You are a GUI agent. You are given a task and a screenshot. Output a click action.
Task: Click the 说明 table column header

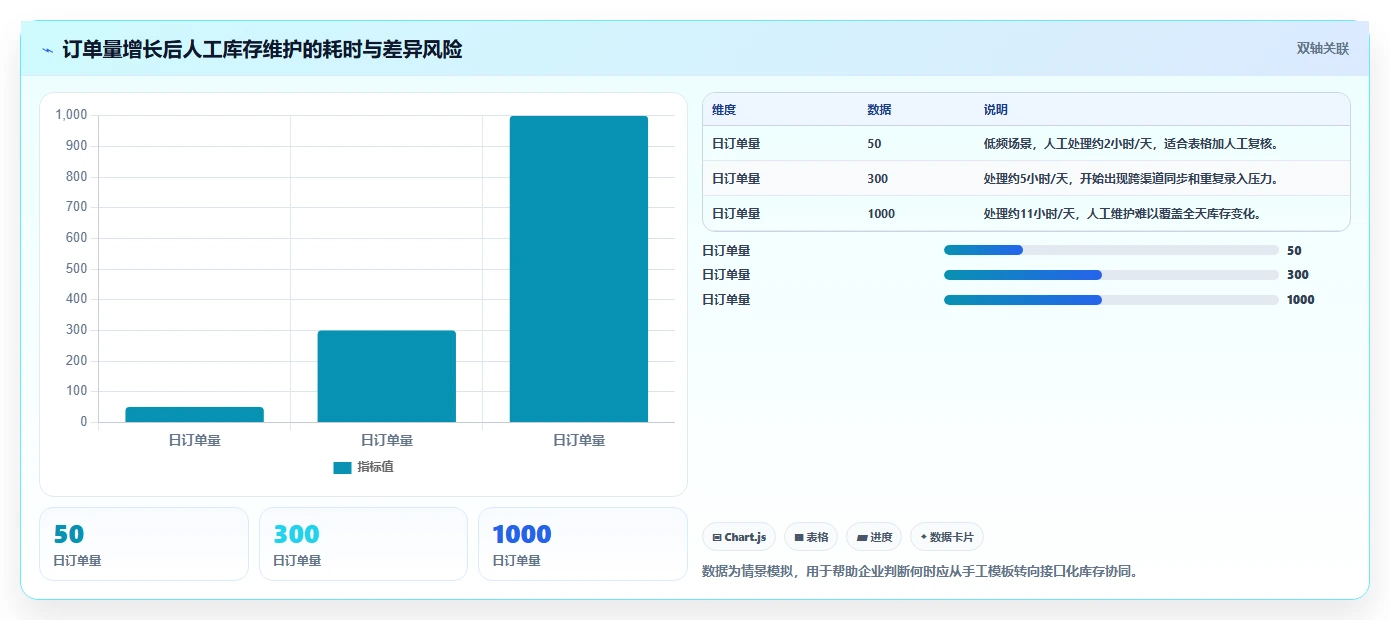point(995,110)
